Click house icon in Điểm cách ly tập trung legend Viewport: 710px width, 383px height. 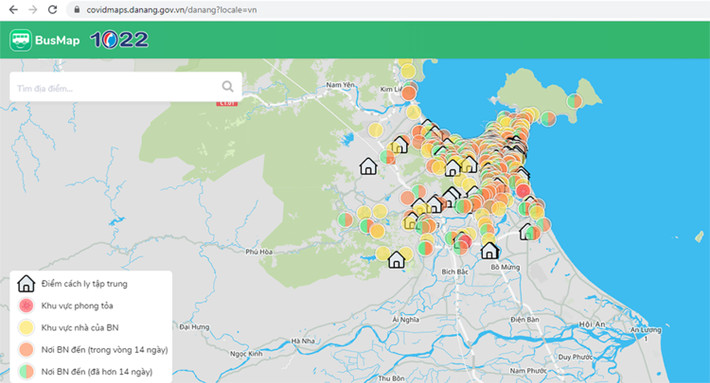(x=26, y=283)
